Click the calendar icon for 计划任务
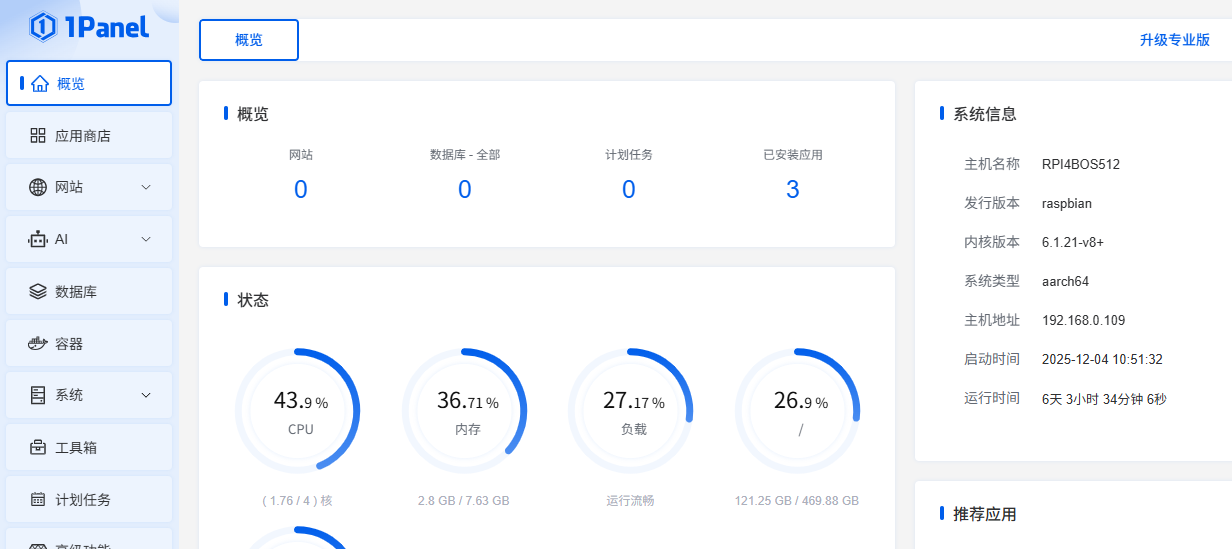1232x549 pixels. [38, 500]
